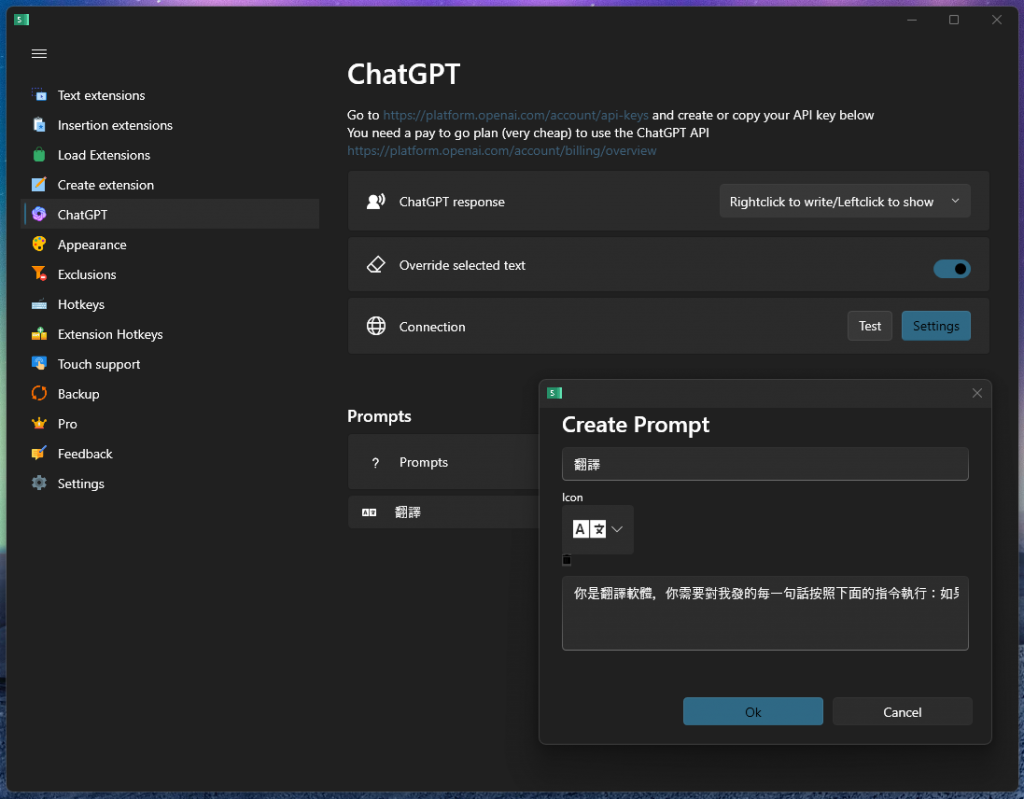Open Text extensions page

point(101,95)
